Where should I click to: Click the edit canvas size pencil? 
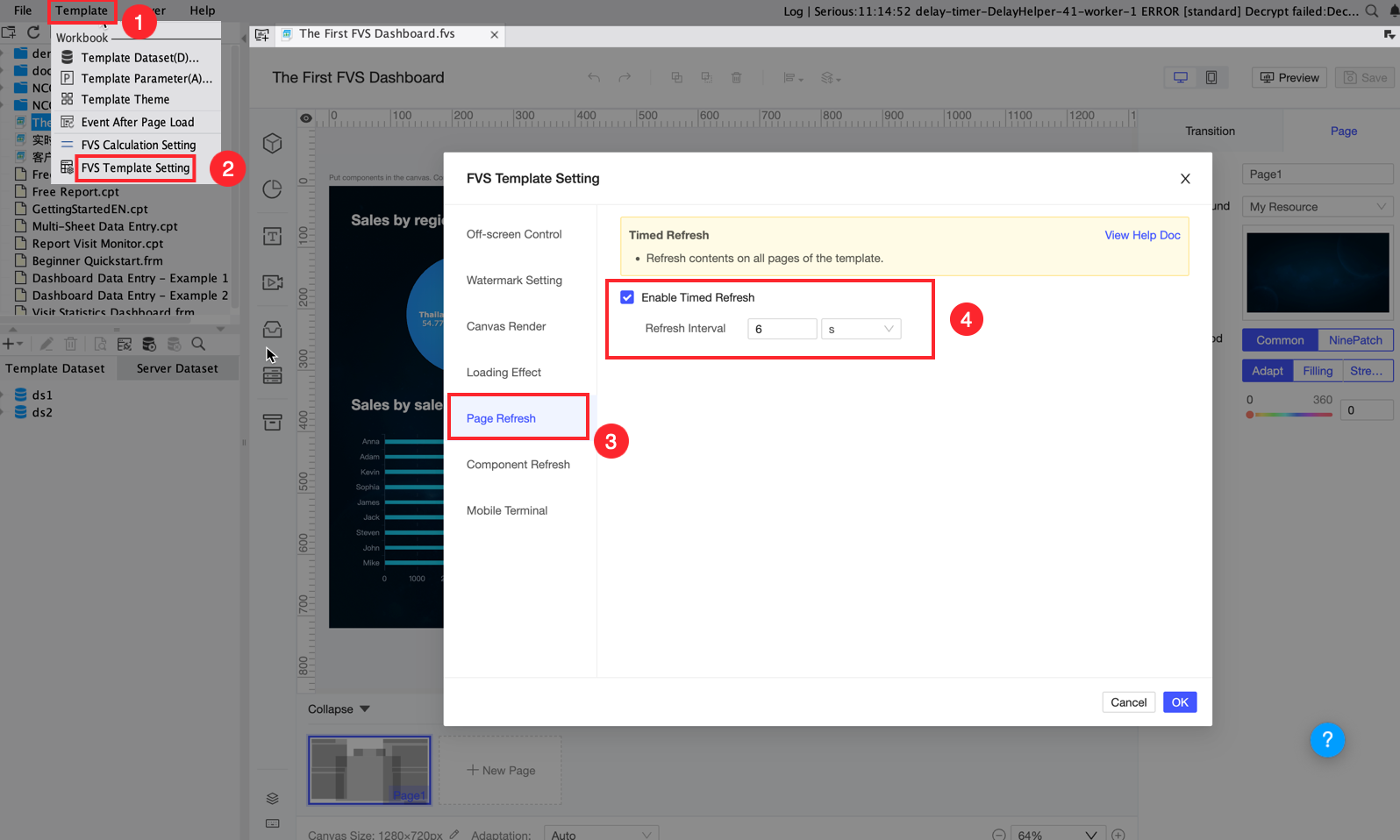pyautogui.click(x=454, y=835)
